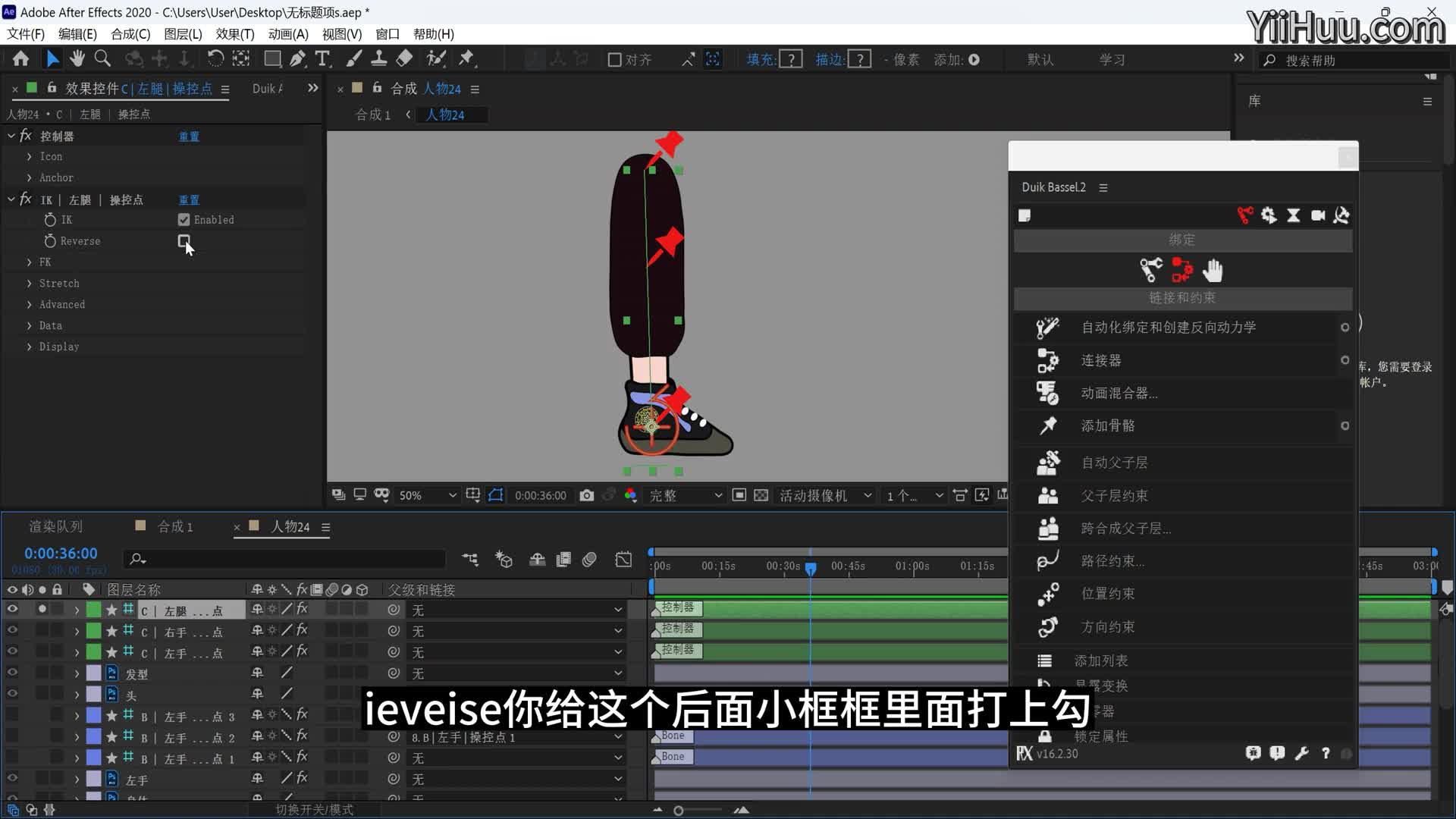Click Duik path constraint icon

coord(1047,561)
